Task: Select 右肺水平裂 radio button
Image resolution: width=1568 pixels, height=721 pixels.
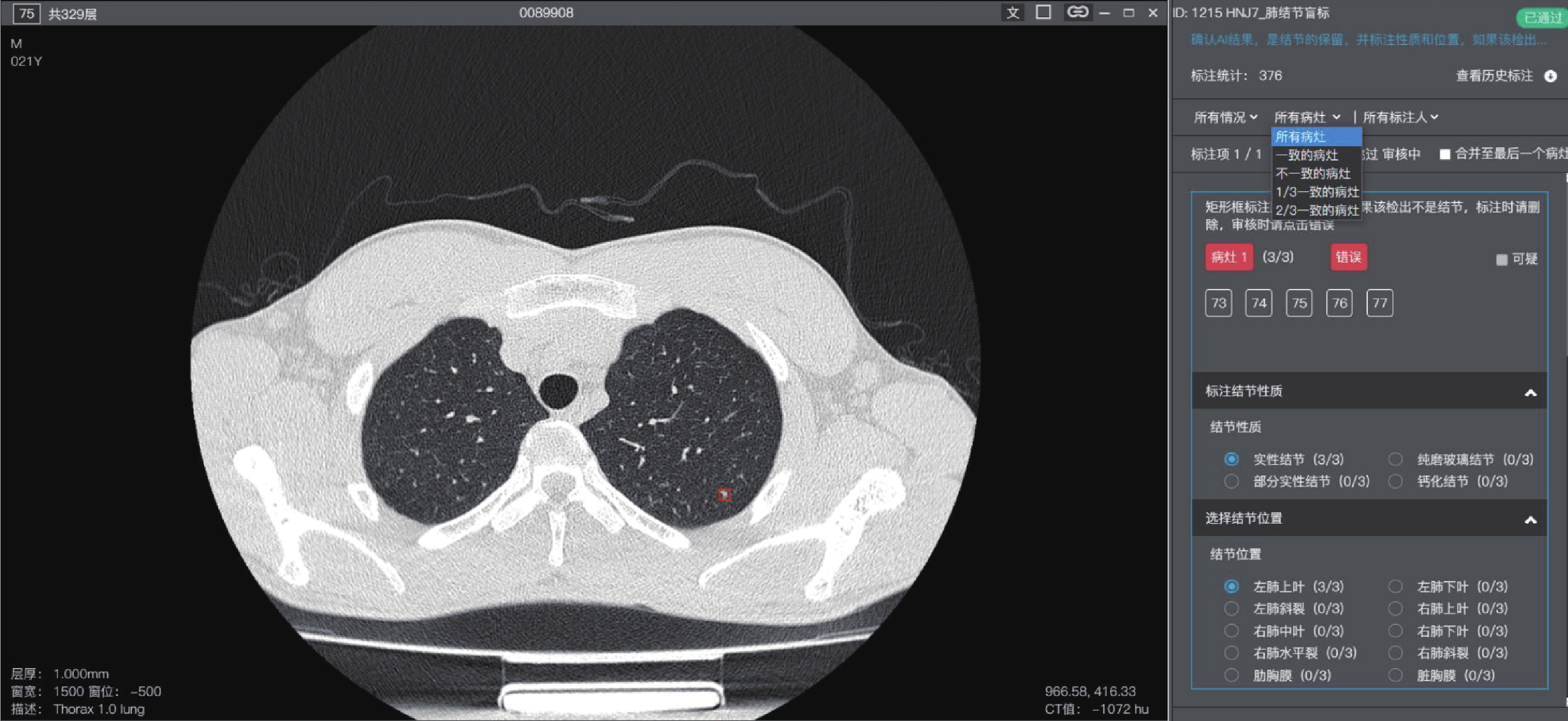Action: click(x=1231, y=653)
